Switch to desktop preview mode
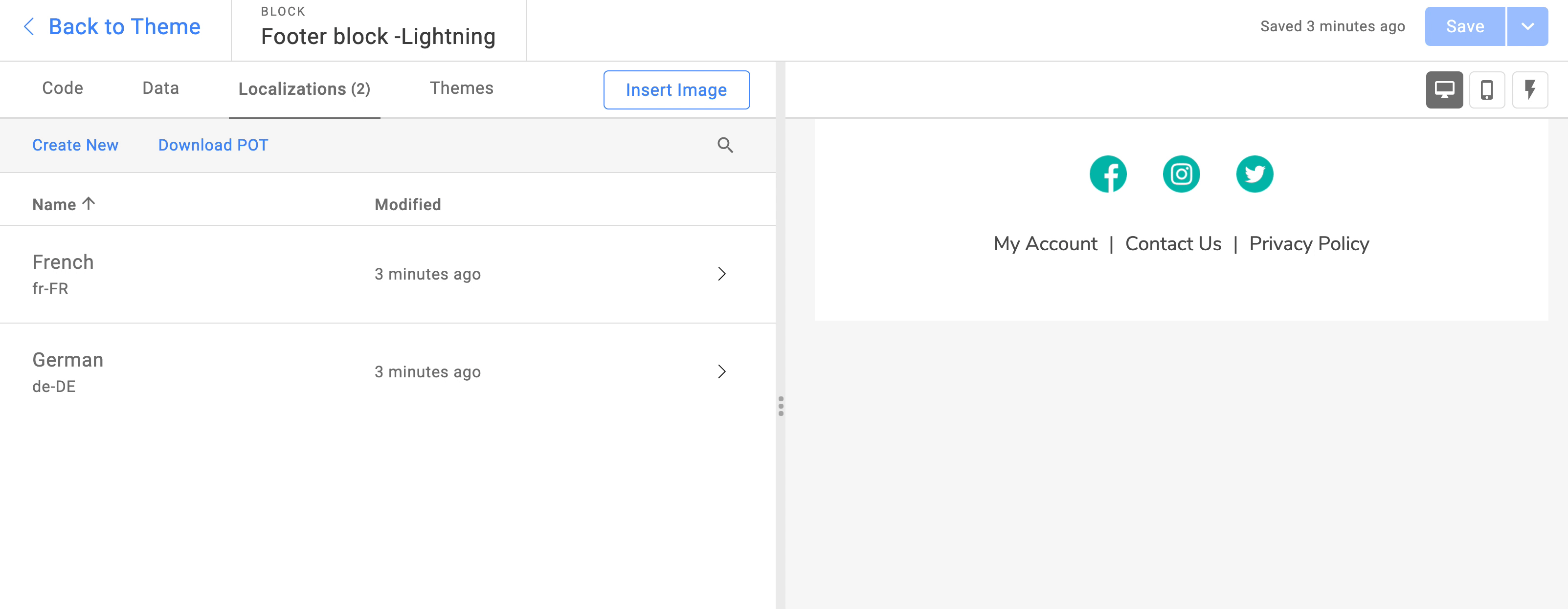Viewport: 1568px width, 609px height. click(x=1444, y=90)
